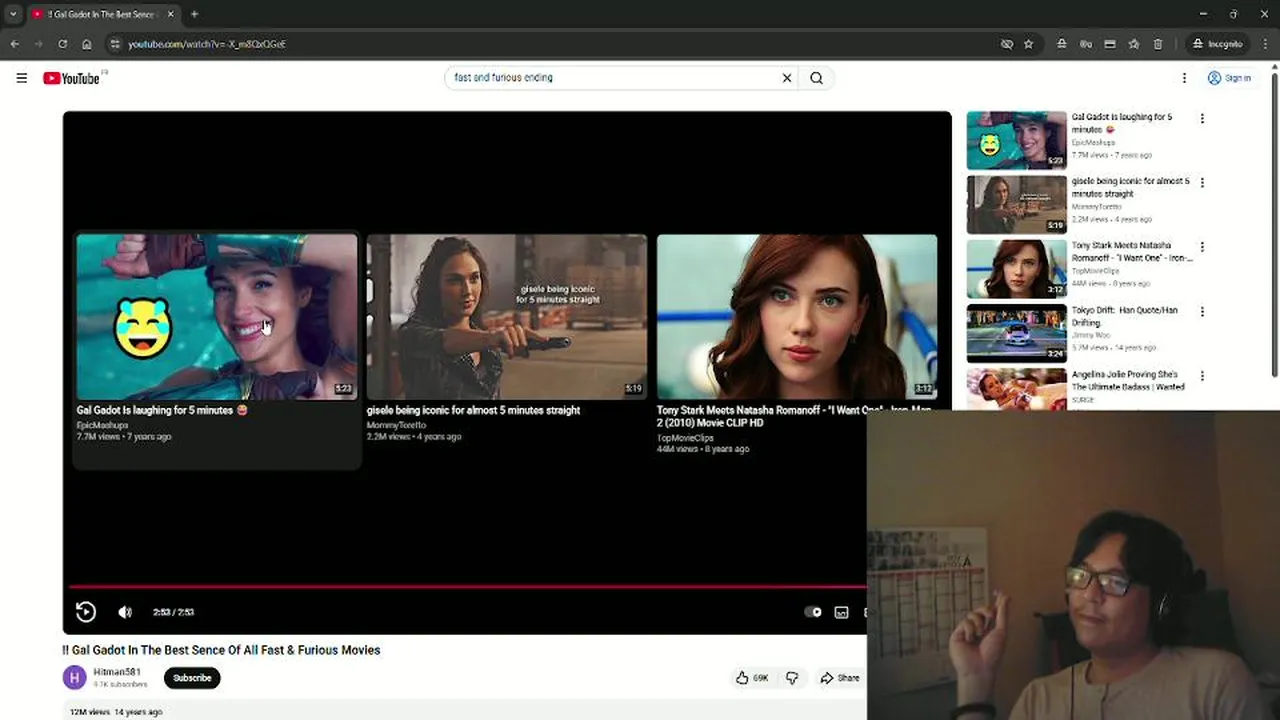Open more options for sidebar 'Tokyo Drift'
This screenshot has height=720, width=1280.
click(1202, 312)
